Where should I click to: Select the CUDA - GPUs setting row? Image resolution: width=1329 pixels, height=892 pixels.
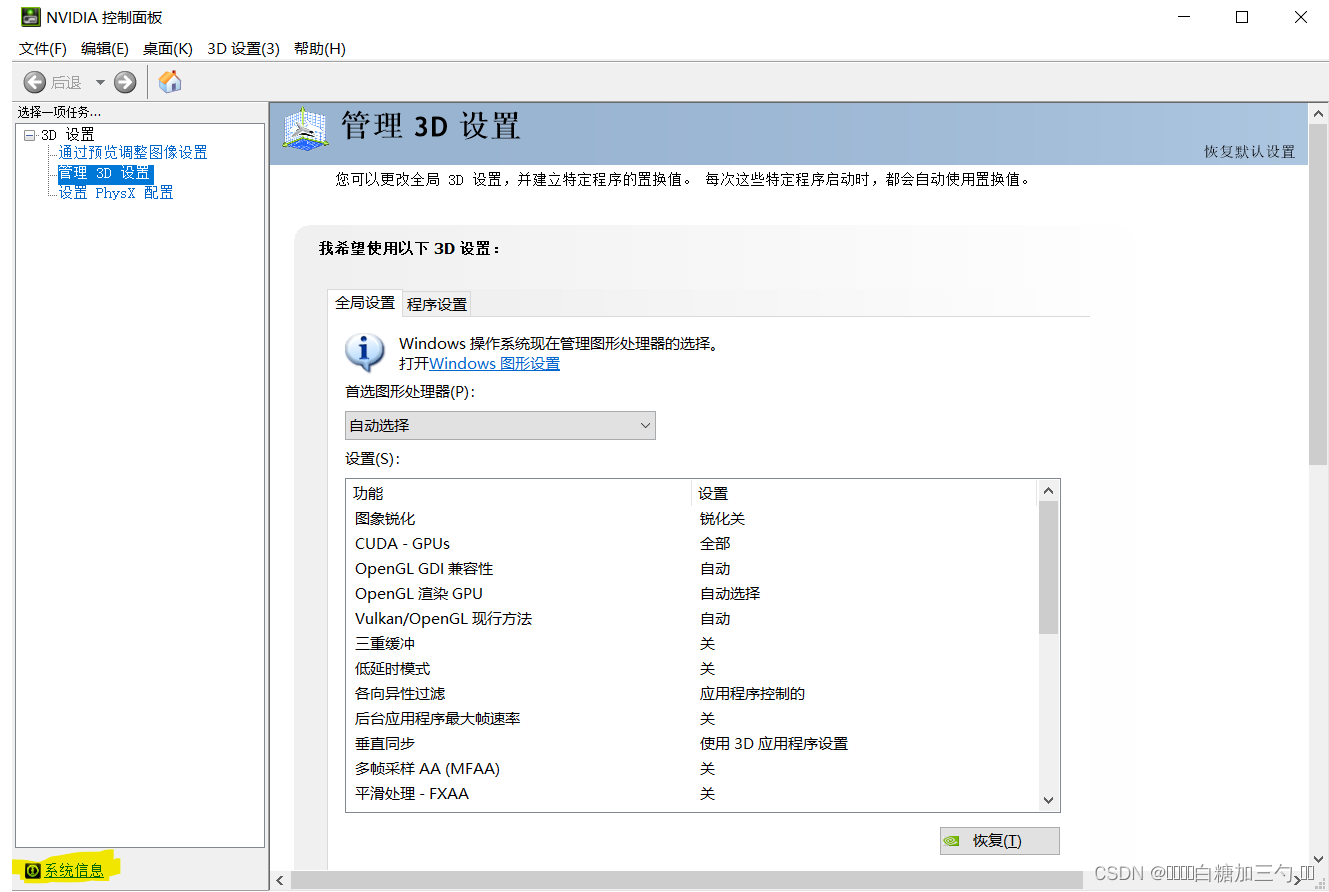[x=693, y=544]
